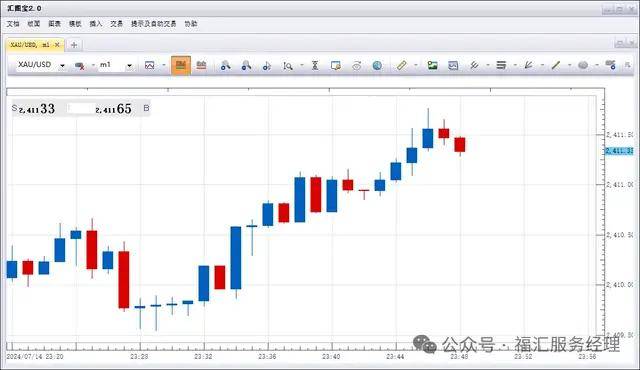Image resolution: width=640 pixels, height=370 pixels.
Task: Click the green picture insert icon
Action: (x=433, y=65)
